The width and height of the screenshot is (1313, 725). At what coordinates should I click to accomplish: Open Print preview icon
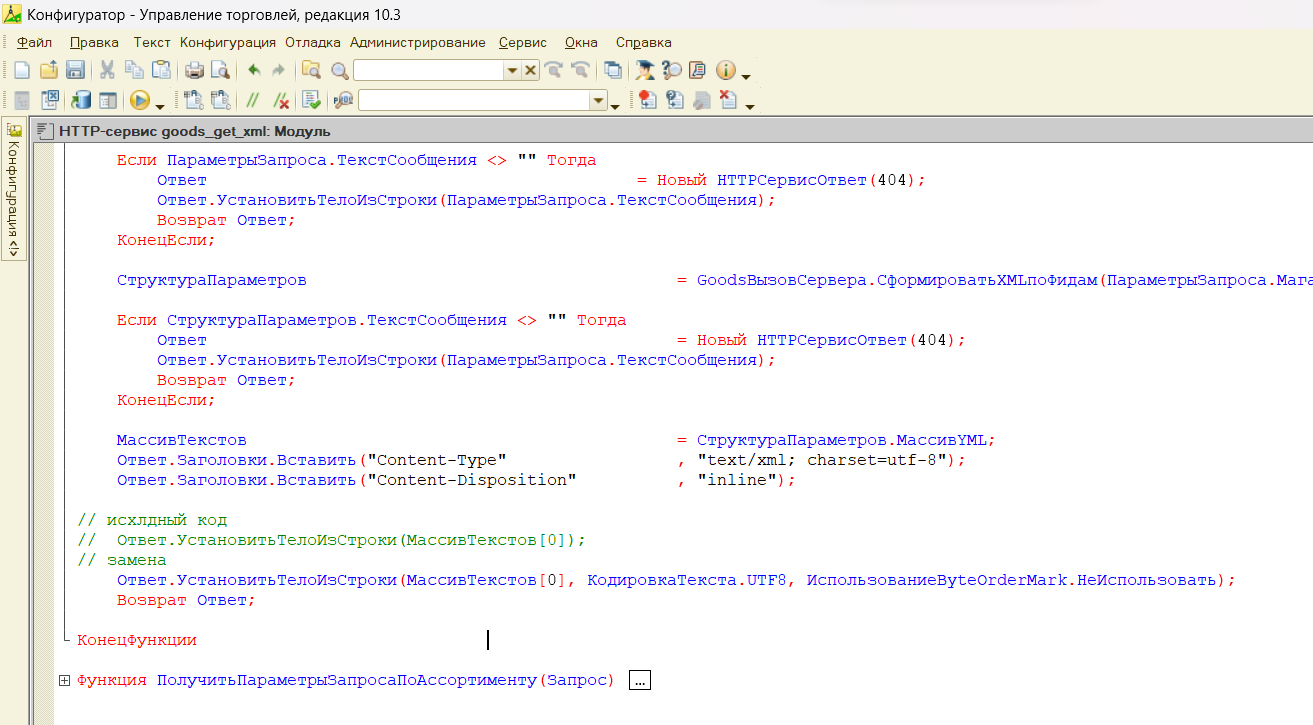point(220,70)
